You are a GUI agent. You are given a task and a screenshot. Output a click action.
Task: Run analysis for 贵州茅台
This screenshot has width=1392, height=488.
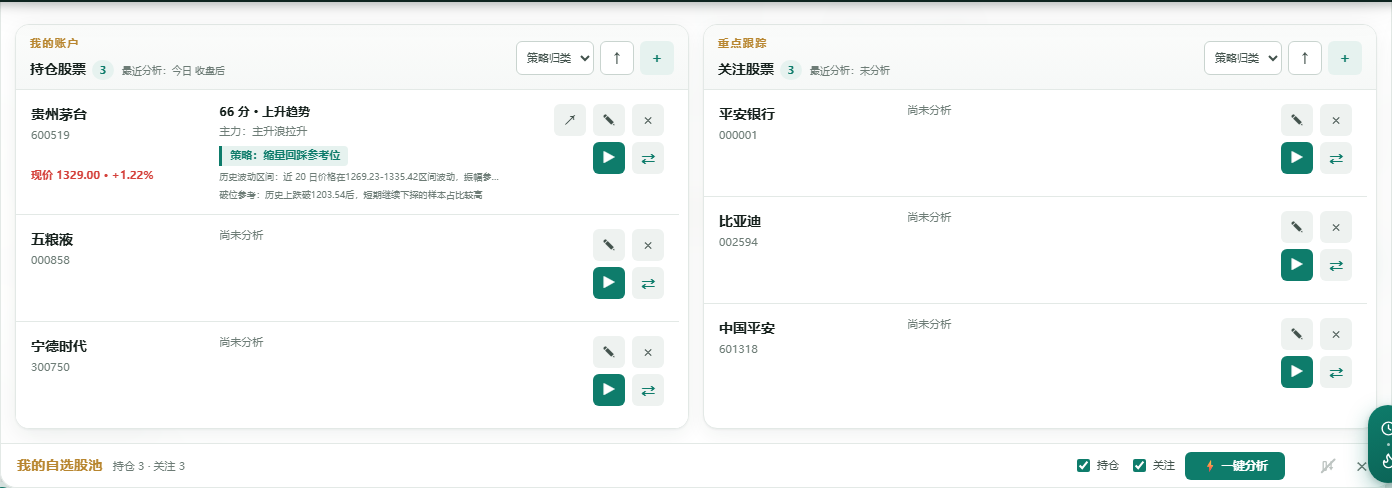609,158
